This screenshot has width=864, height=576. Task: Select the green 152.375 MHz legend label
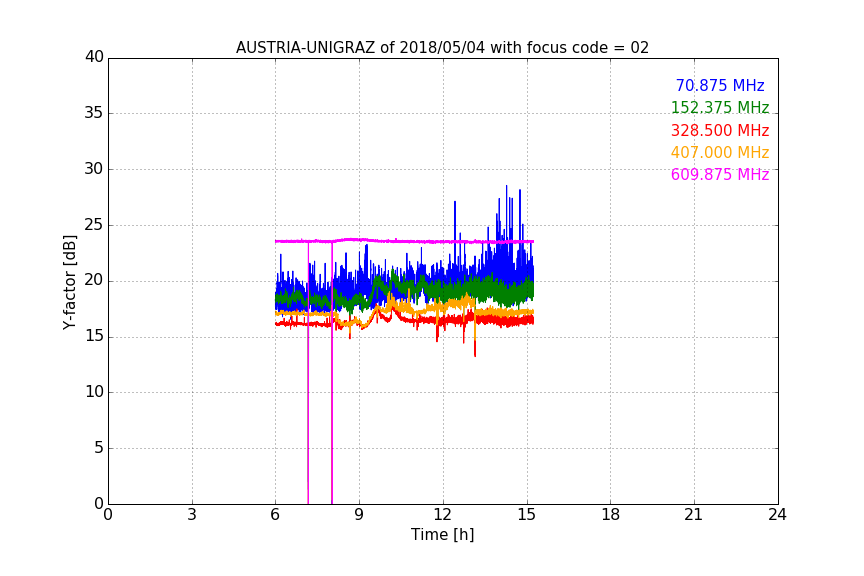tap(720, 107)
